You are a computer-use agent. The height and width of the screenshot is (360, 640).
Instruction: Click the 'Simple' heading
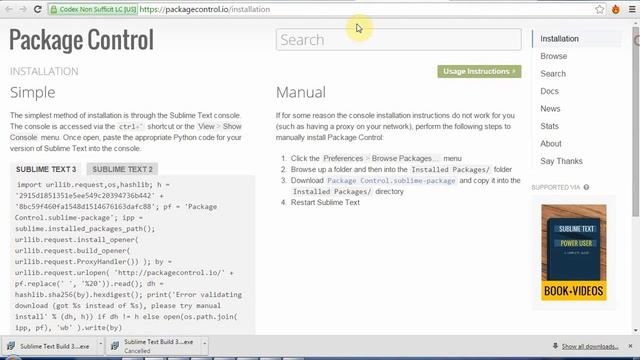(x=33, y=92)
